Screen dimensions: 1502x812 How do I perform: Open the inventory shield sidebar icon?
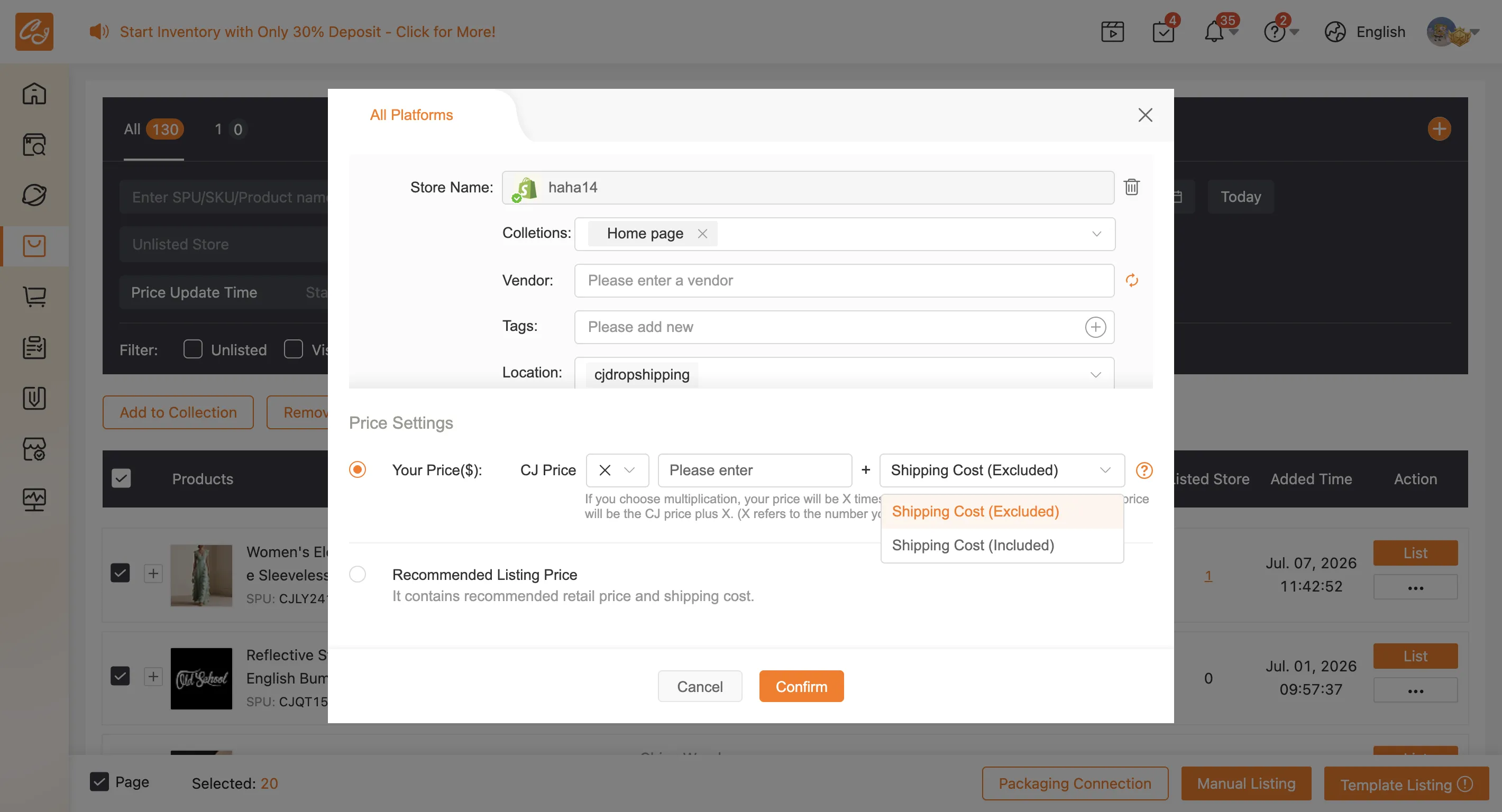click(34, 398)
